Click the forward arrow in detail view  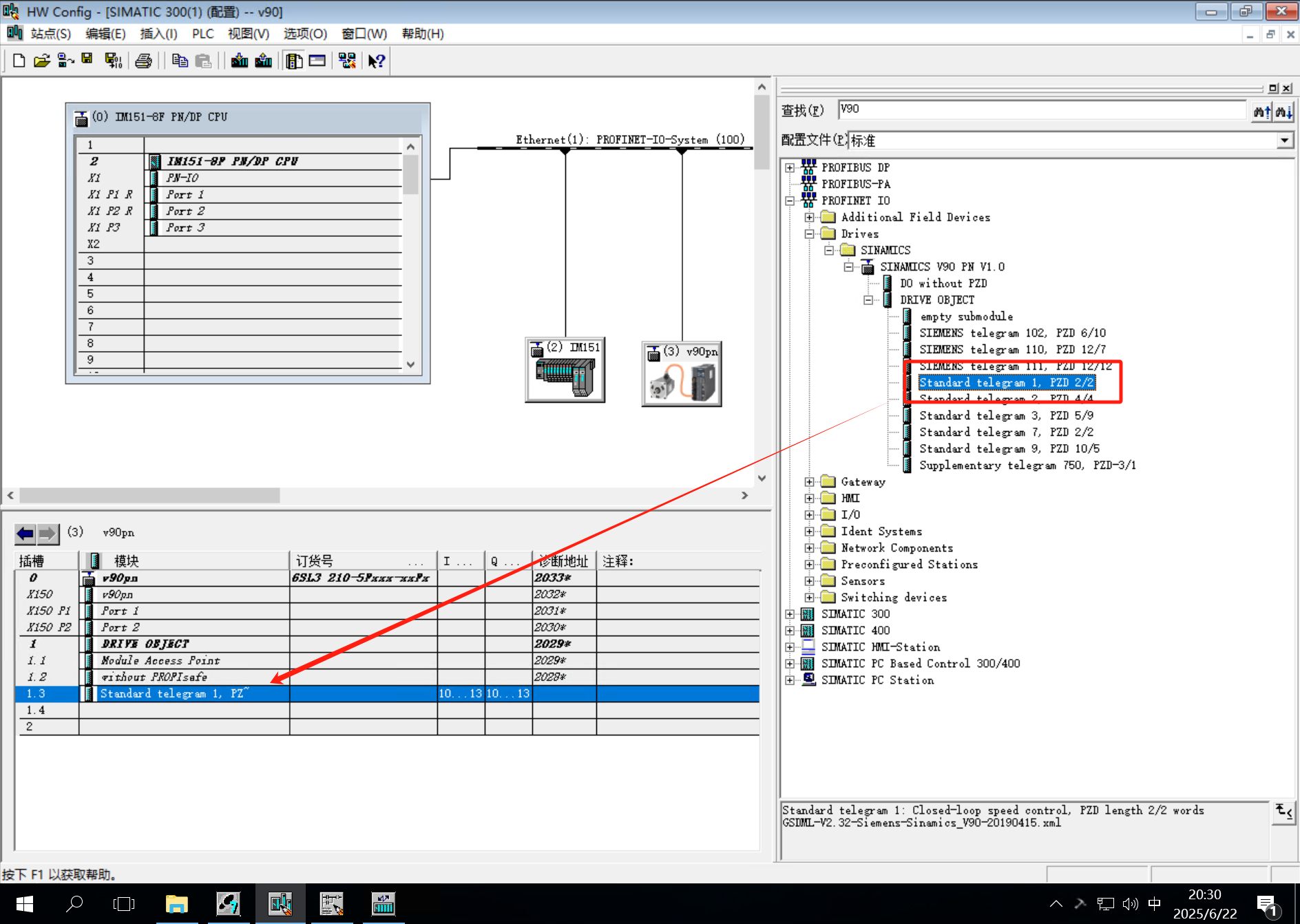coord(48,533)
